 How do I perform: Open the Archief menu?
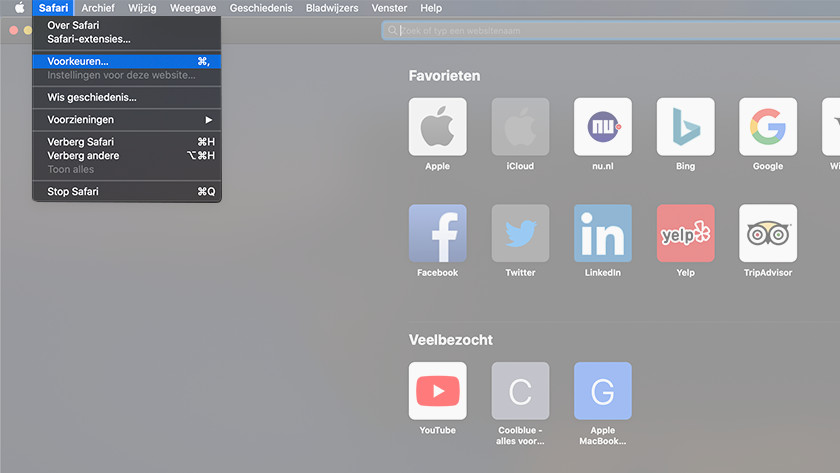pyautogui.click(x=98, y=8)
